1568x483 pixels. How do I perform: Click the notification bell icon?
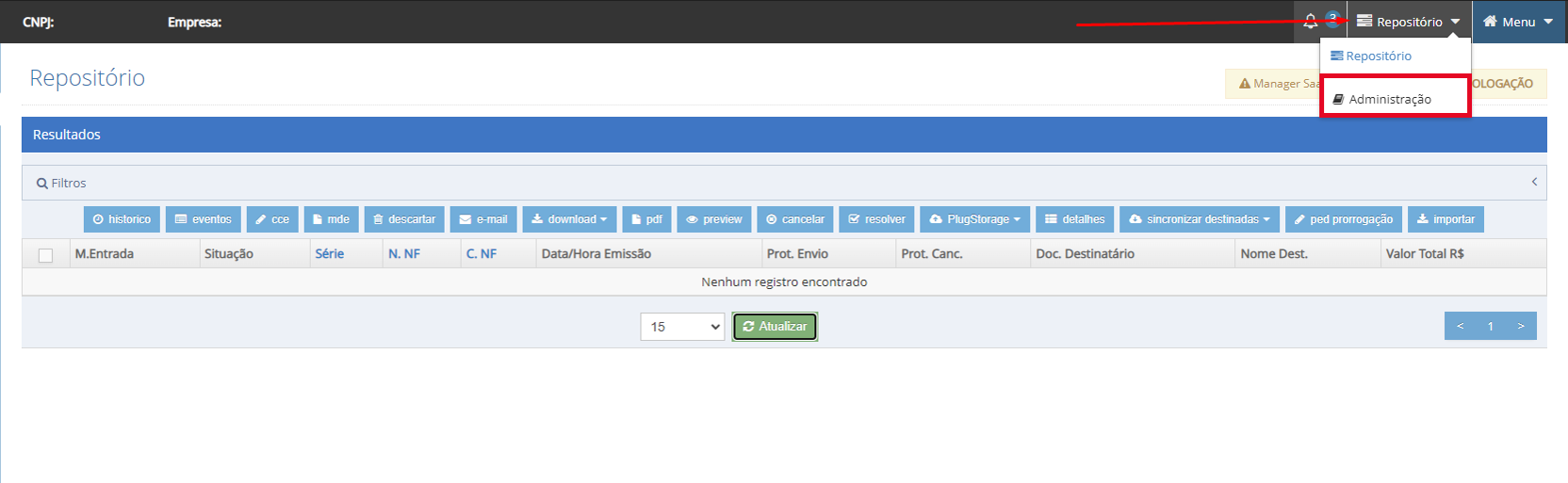(1310, 22)
